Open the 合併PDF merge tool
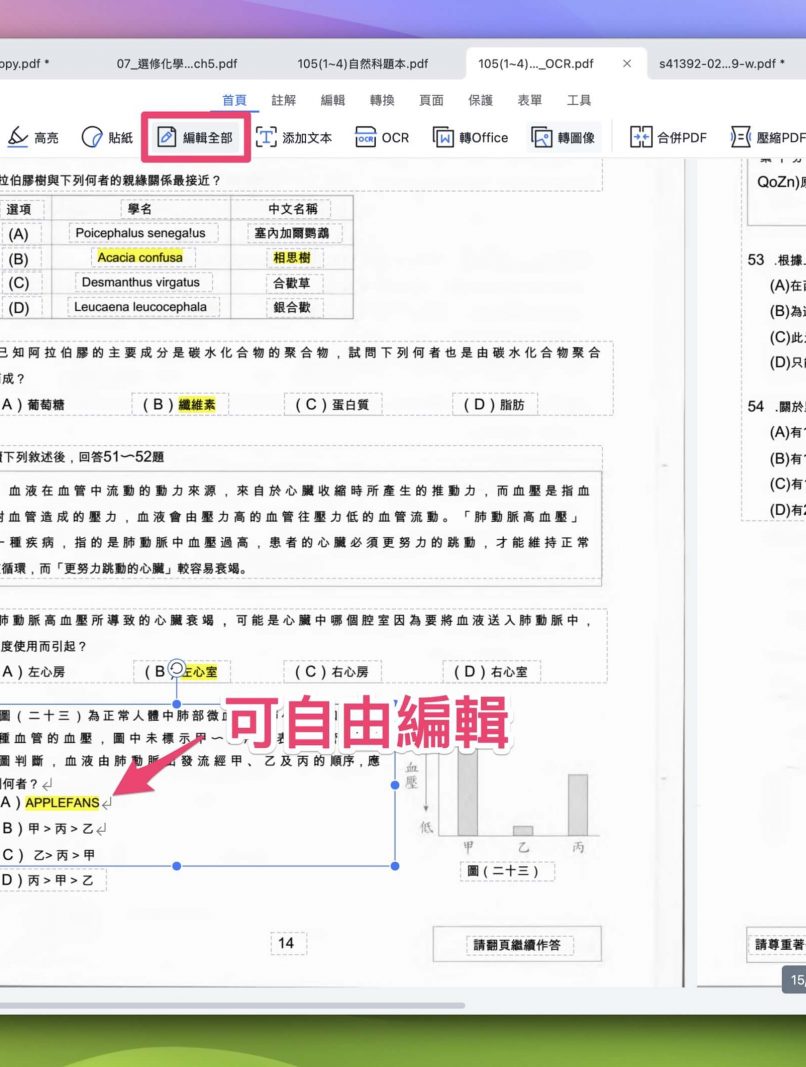The height and width of the screenshot is (1067, 806). [x=641, y=137]
